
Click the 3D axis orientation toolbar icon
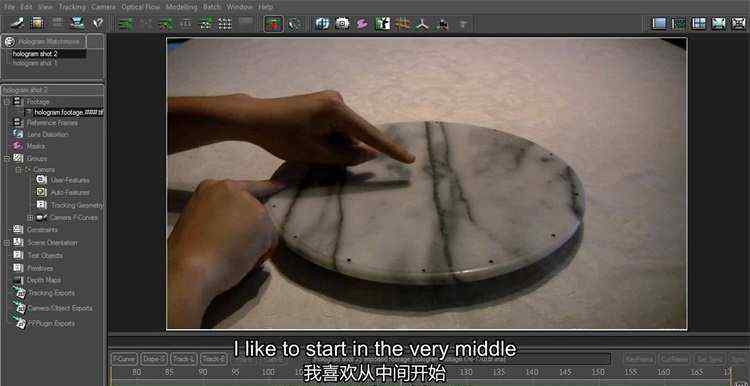pos(422,23)
